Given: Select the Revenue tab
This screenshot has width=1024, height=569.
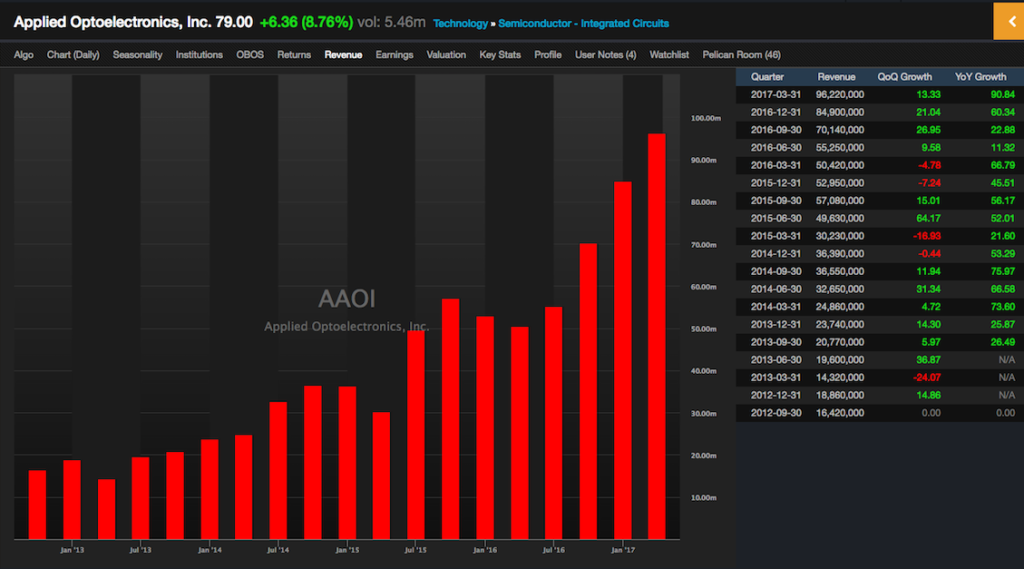Looking at the screenshot, I should click(344, 55).
